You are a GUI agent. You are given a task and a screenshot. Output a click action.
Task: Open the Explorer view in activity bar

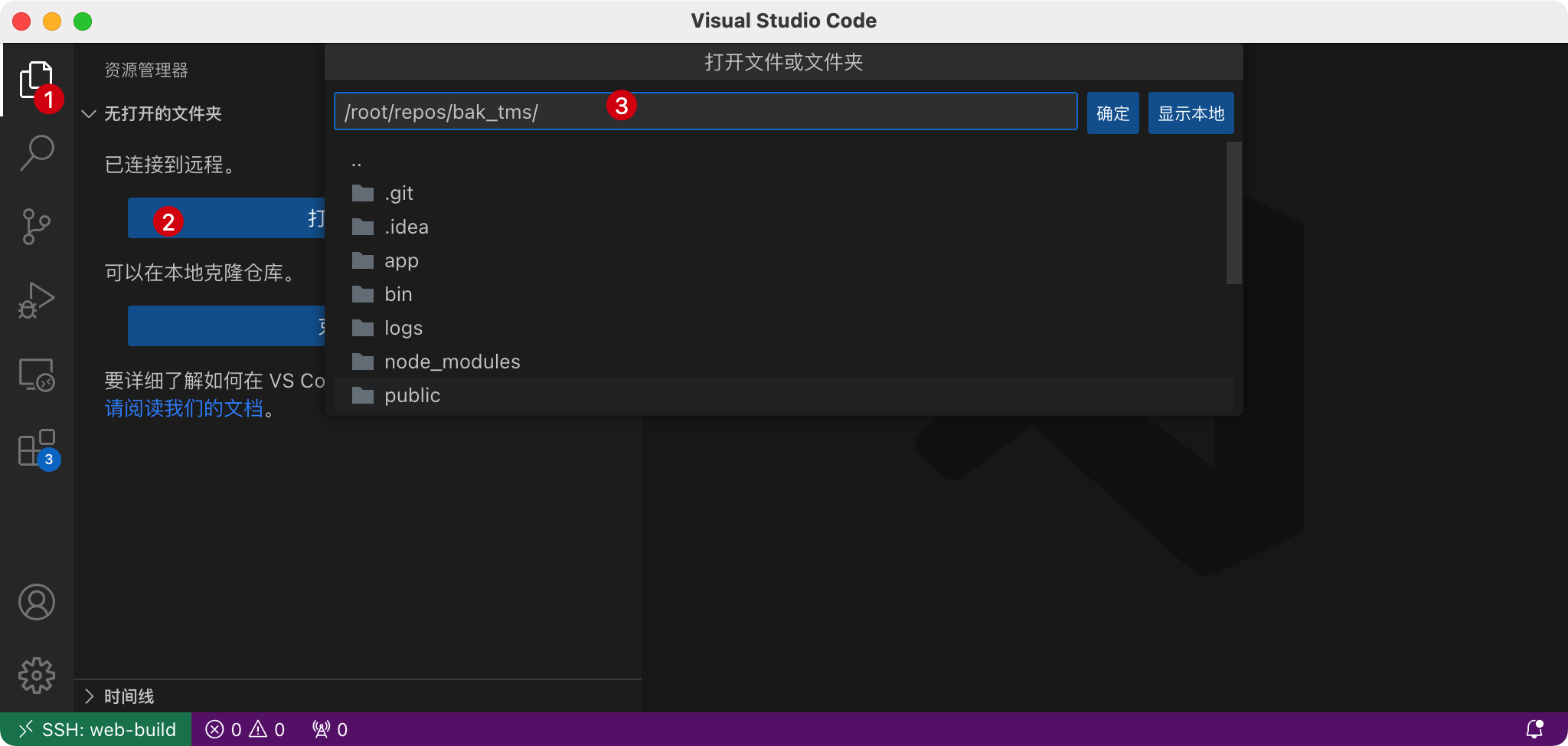coord(36,80)
